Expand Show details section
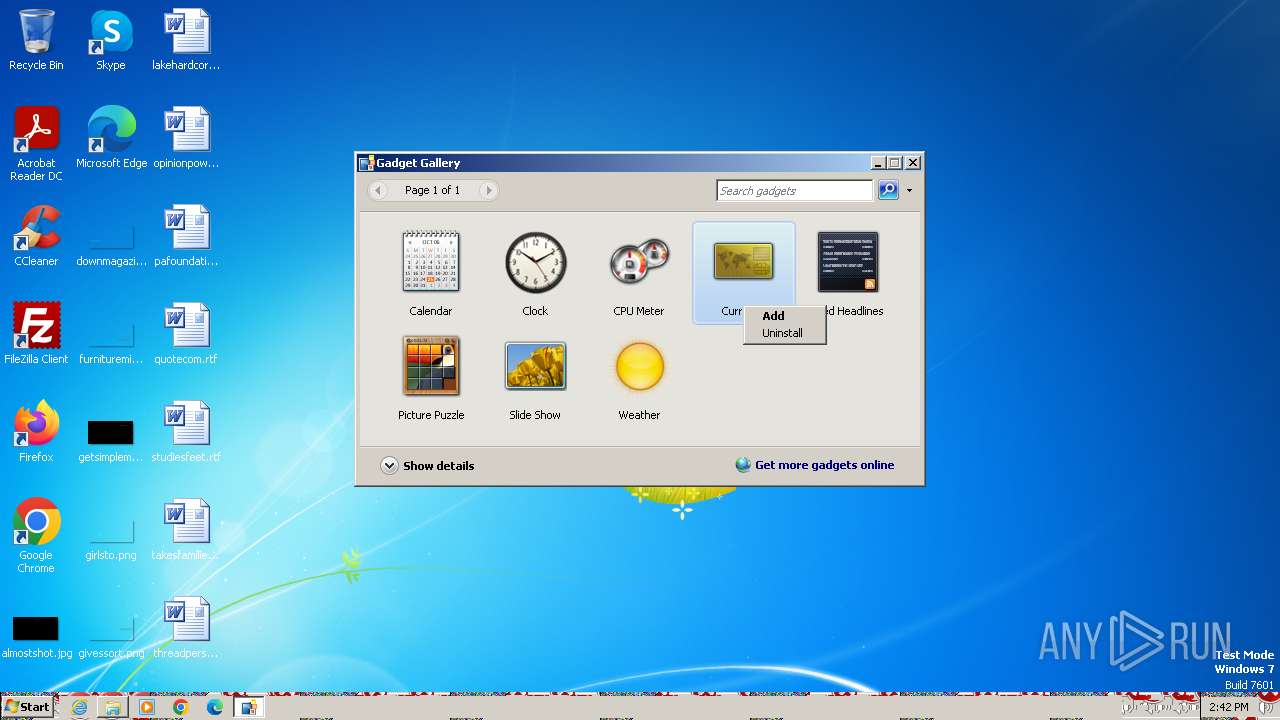 [427, 465]
